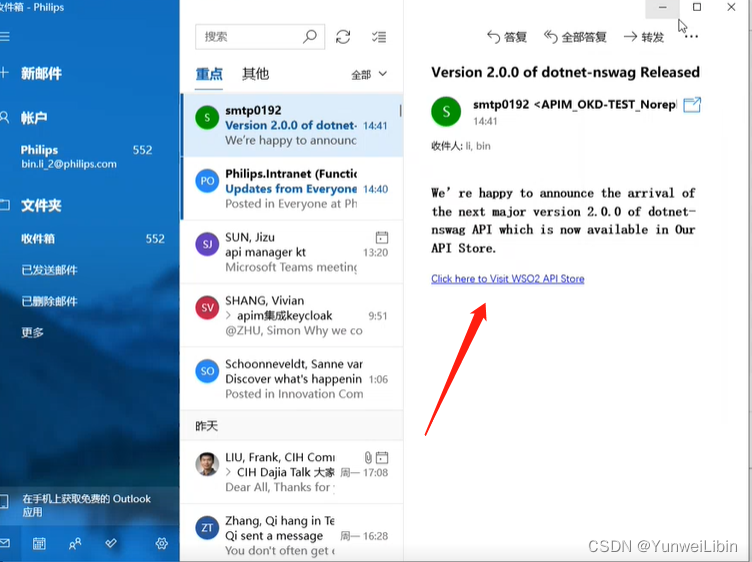Viewport: 752px width, 562px height.
Task: Open People from bottom bar
Action: 75,543
